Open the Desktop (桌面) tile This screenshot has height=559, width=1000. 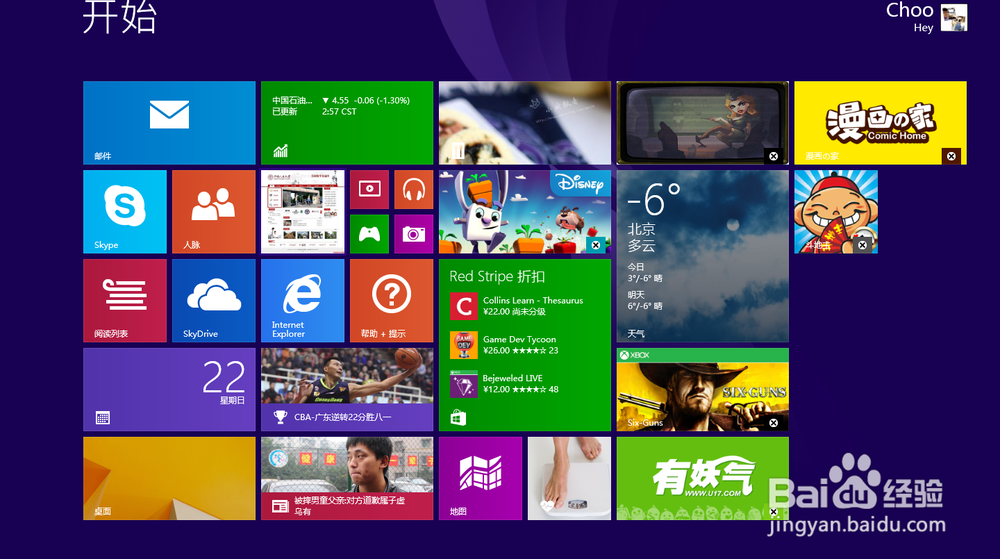(x=169, y=478)
